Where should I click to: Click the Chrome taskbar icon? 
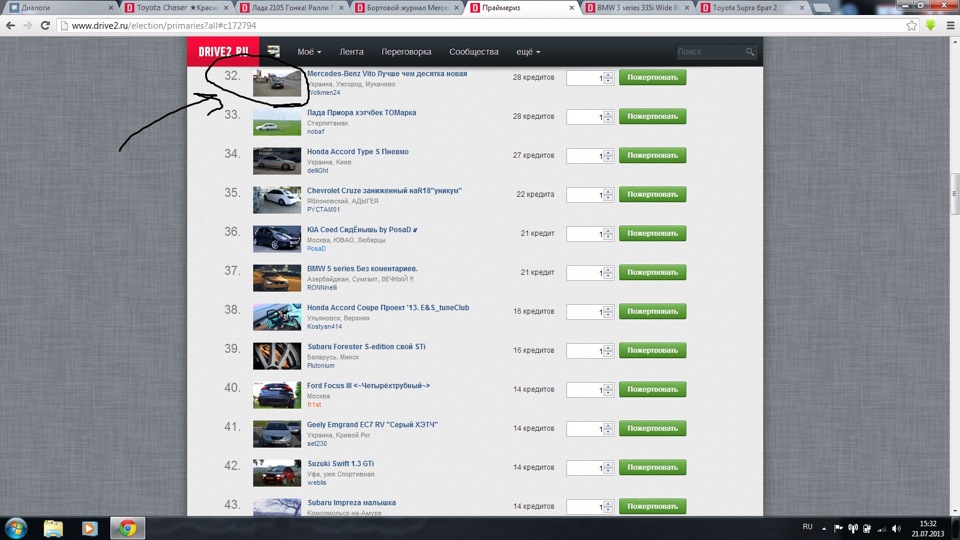click(x=127, y=528)
